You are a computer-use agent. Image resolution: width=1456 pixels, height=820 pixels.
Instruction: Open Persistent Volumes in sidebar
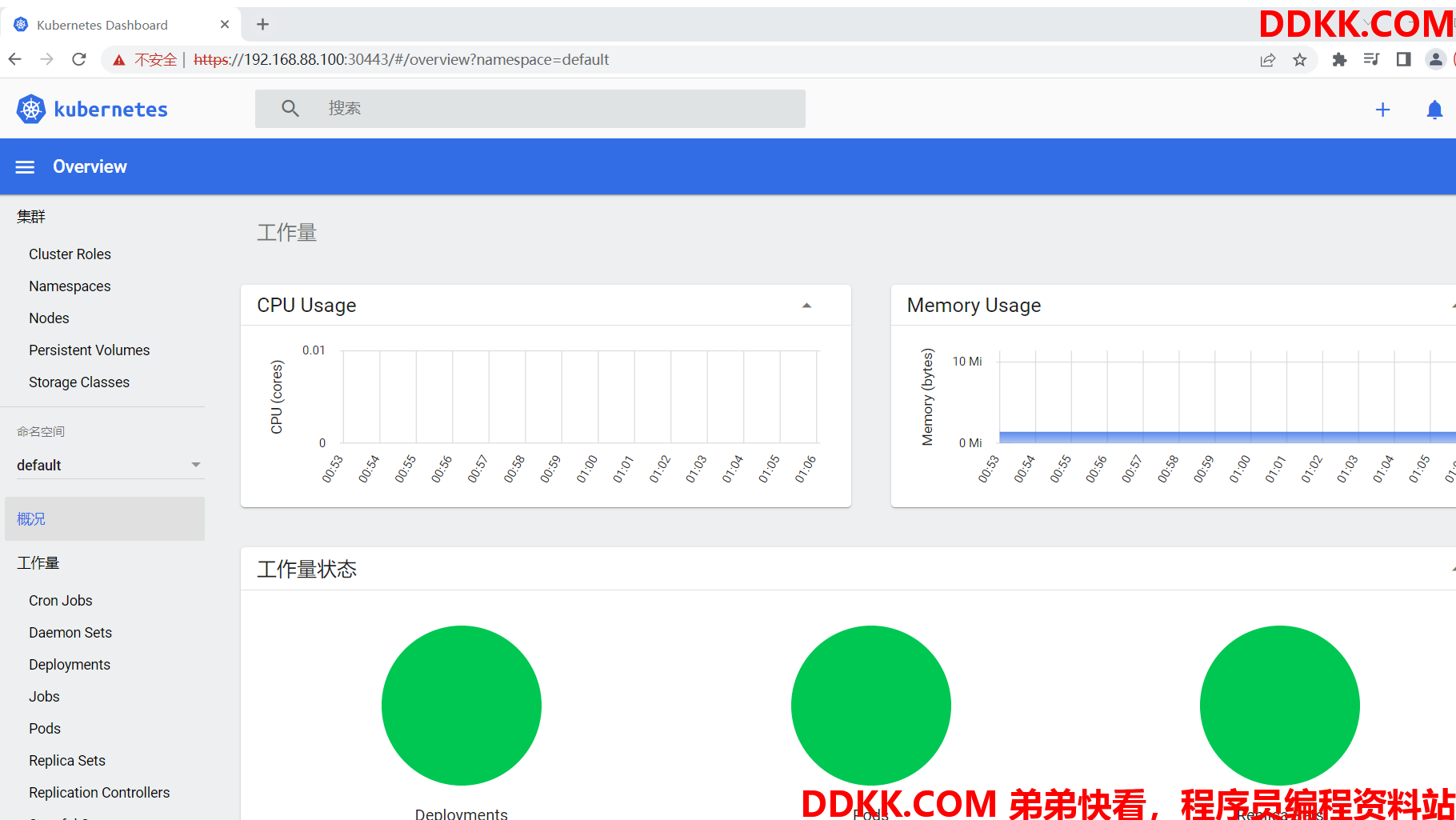pyautogui.click(x=89, y=350)
